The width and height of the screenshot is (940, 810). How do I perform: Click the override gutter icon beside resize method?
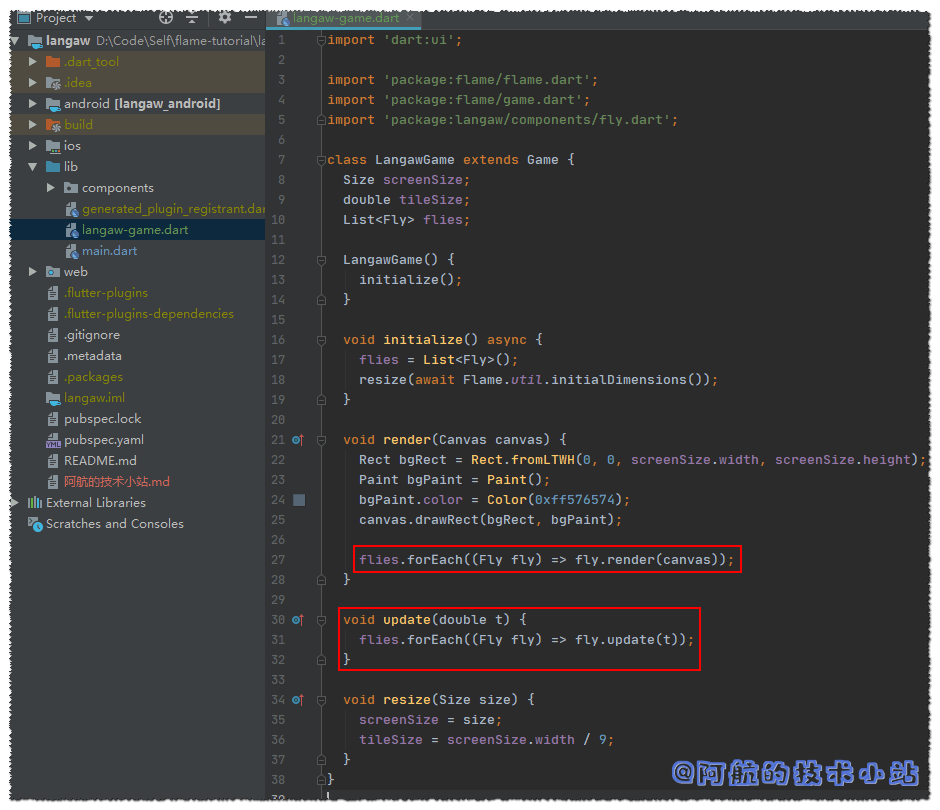(297, 700)
